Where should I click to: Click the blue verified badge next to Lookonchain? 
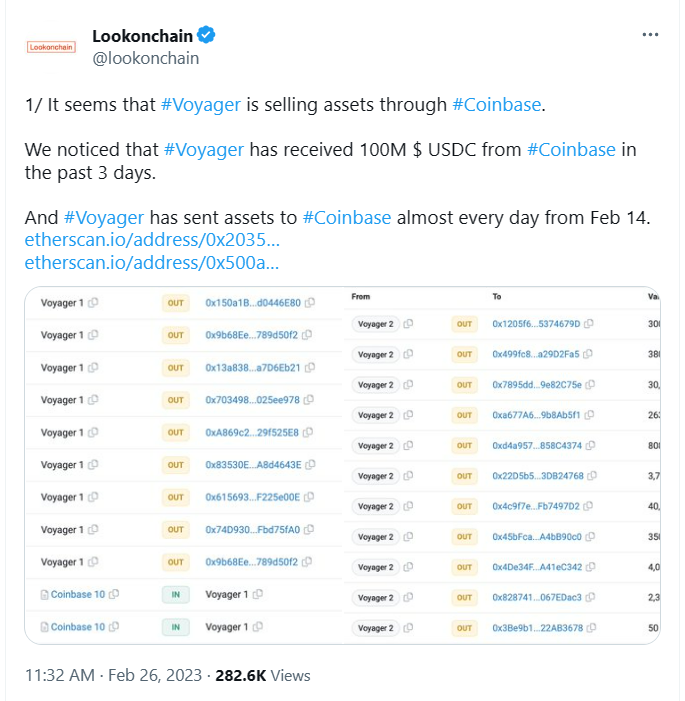coord(206,35)
